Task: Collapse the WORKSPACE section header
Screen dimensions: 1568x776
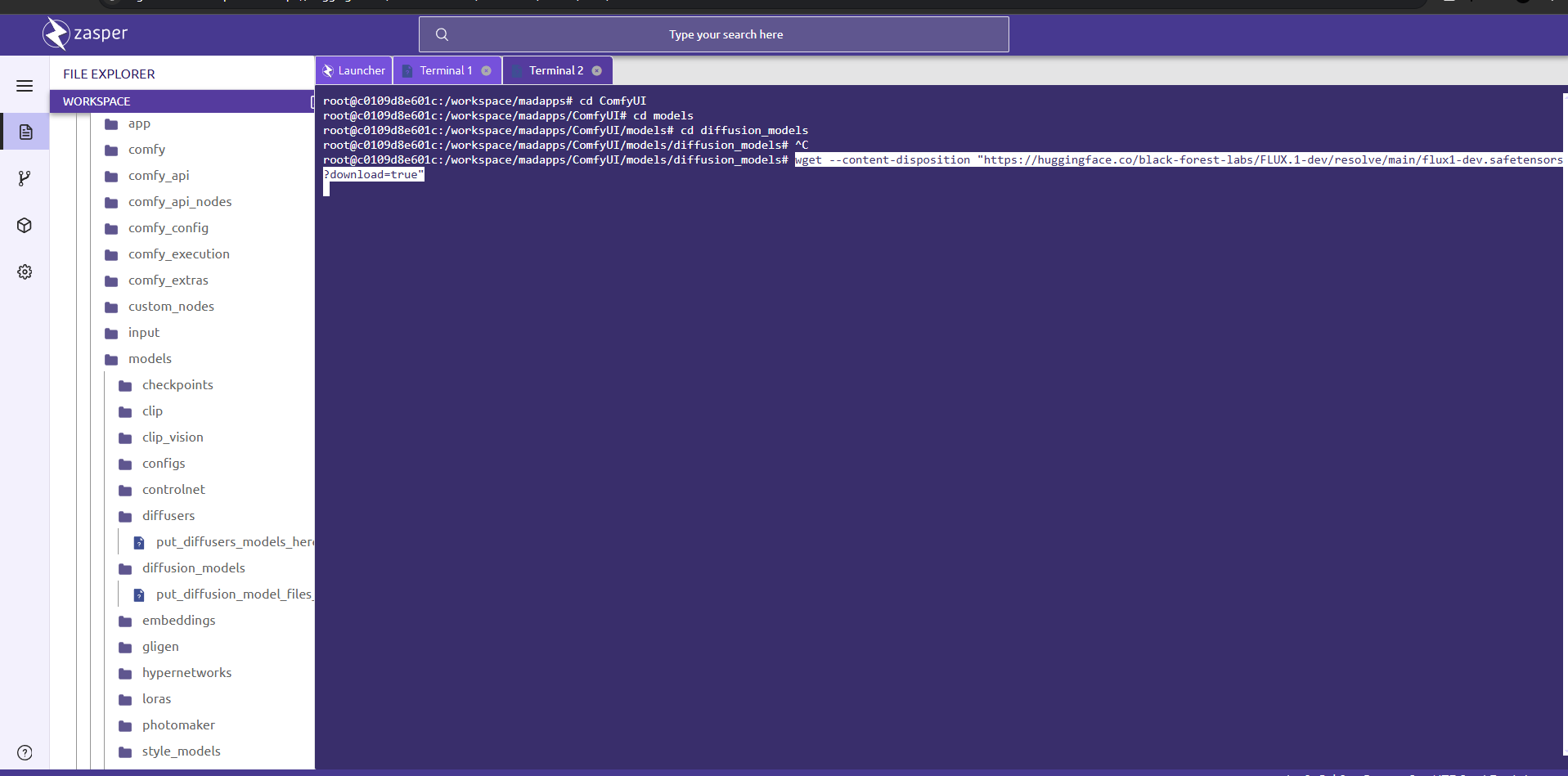Action: tap(182, 101)
